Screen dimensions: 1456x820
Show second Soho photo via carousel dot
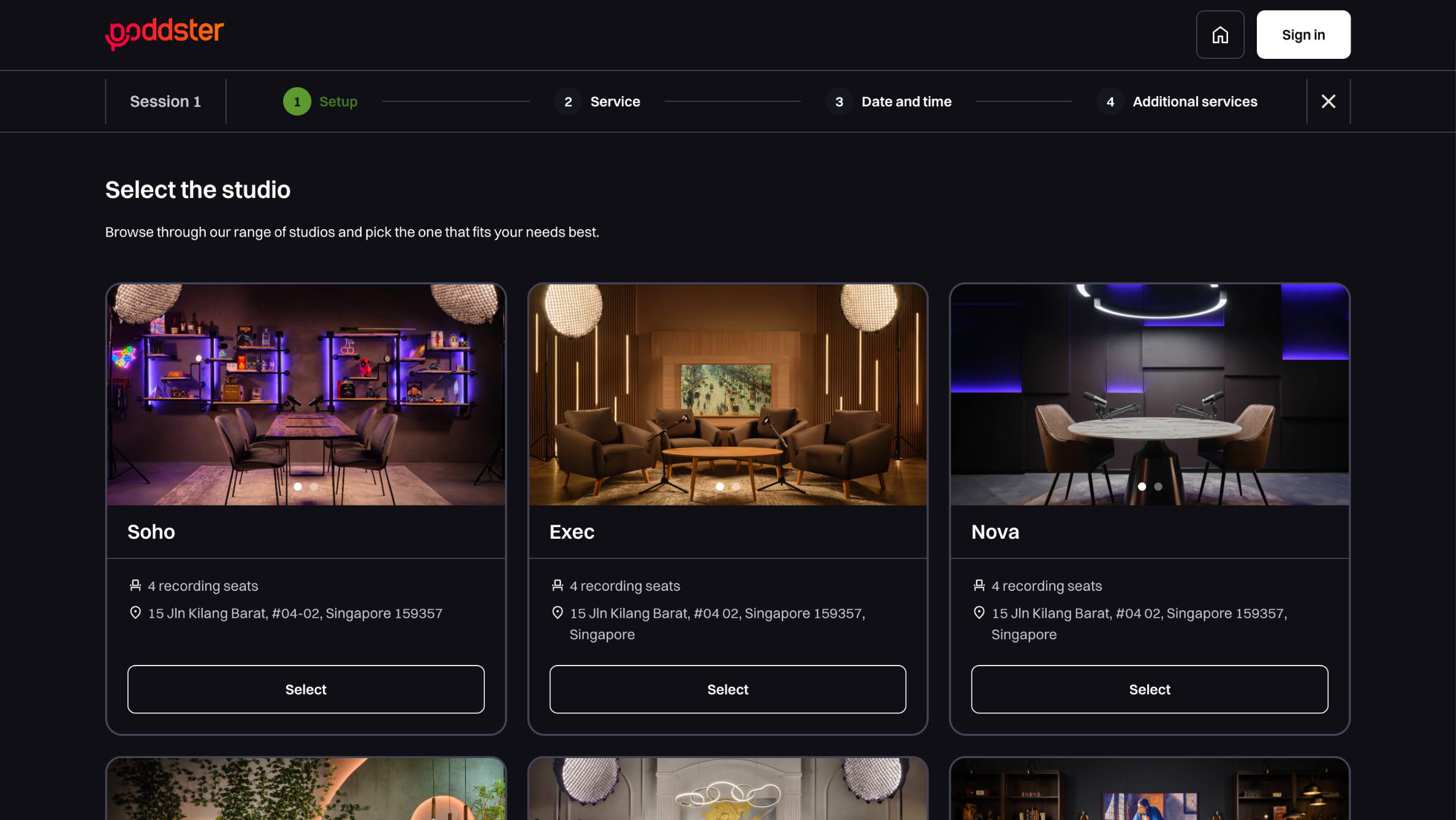tap(314, 486)
